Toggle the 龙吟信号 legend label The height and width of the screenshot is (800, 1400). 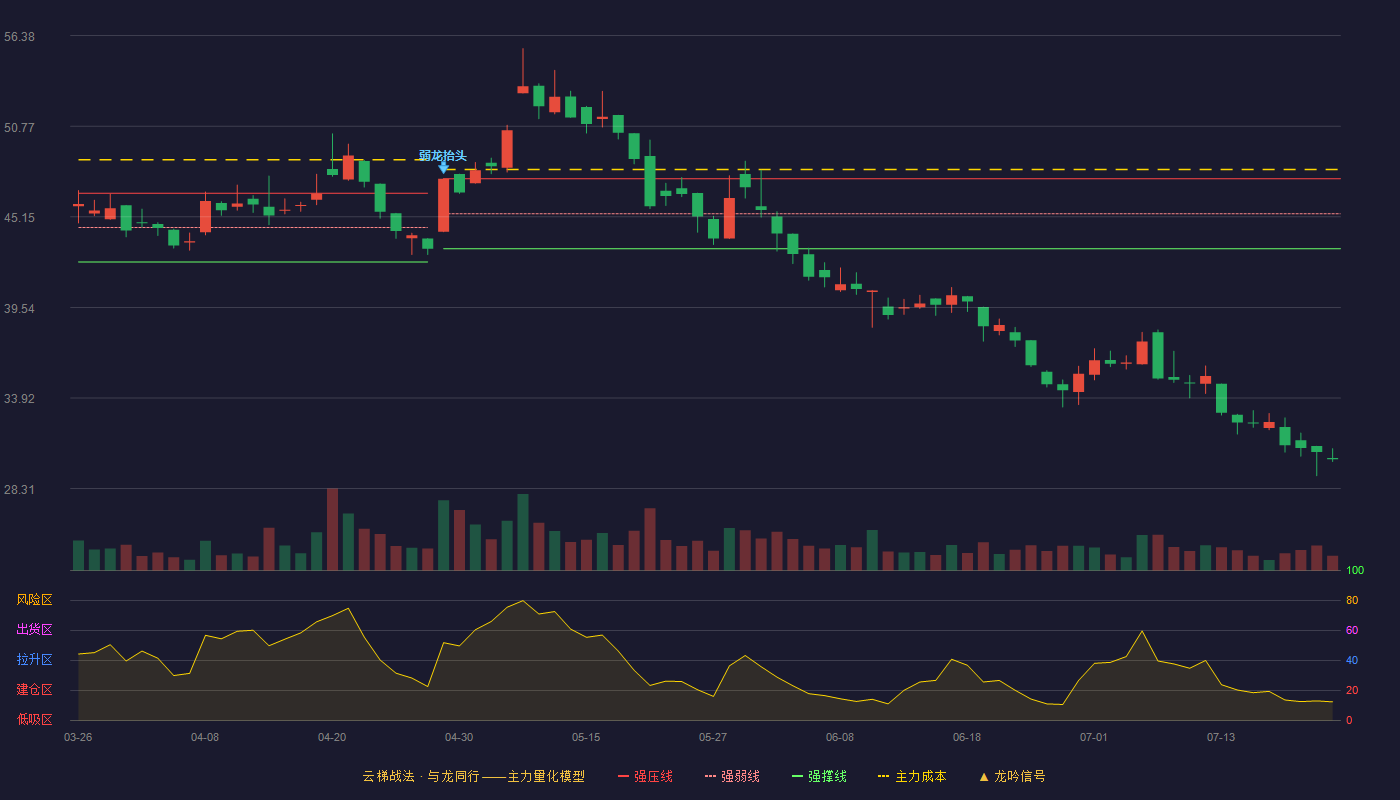[1020, 777]
